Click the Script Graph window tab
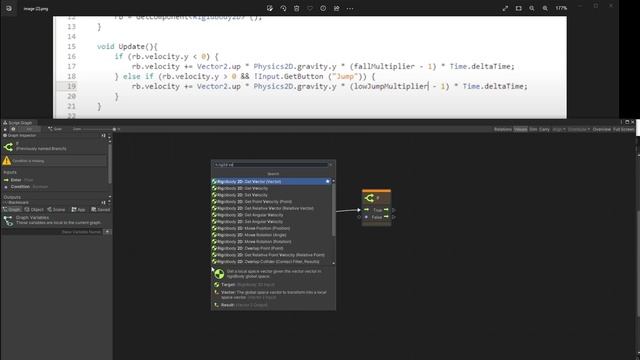The width and height of the screenshot is (640, 360). coord(18,122)
